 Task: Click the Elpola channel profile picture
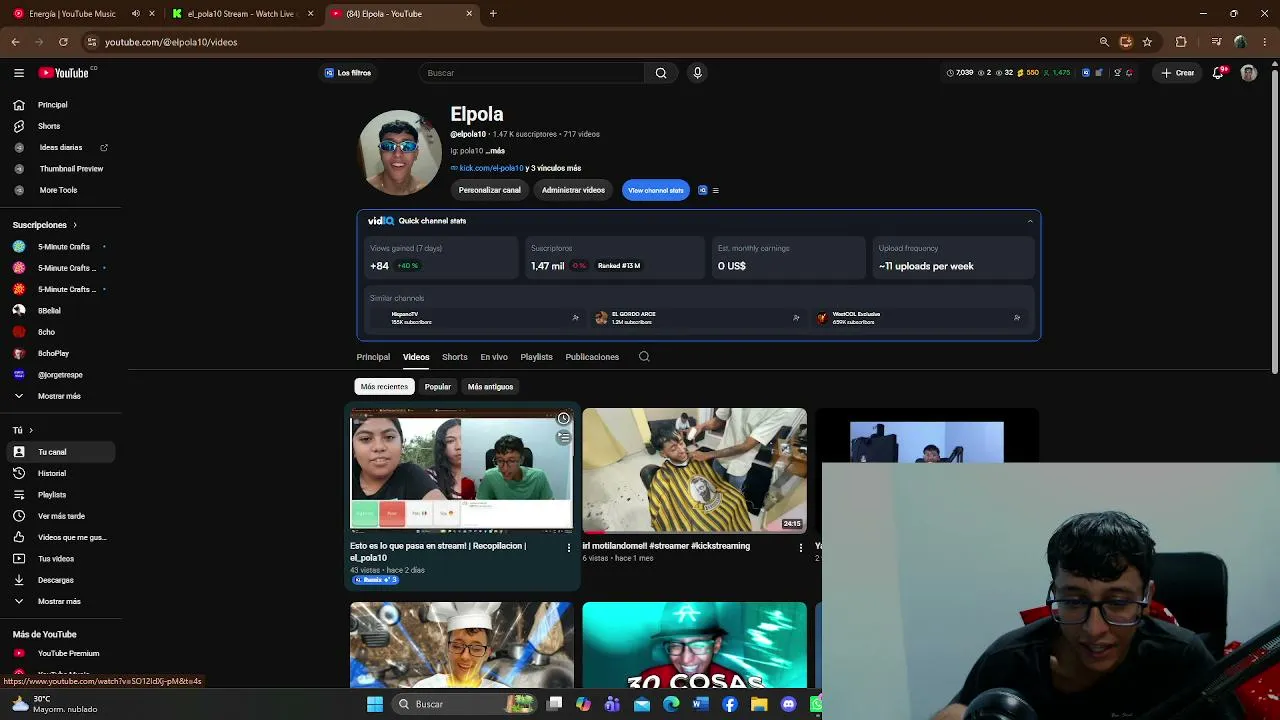[x=400, y=152]
